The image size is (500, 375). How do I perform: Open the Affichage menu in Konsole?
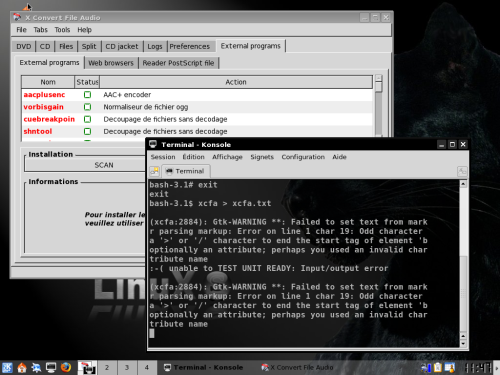pyautogui.click(x=227, y=157)
